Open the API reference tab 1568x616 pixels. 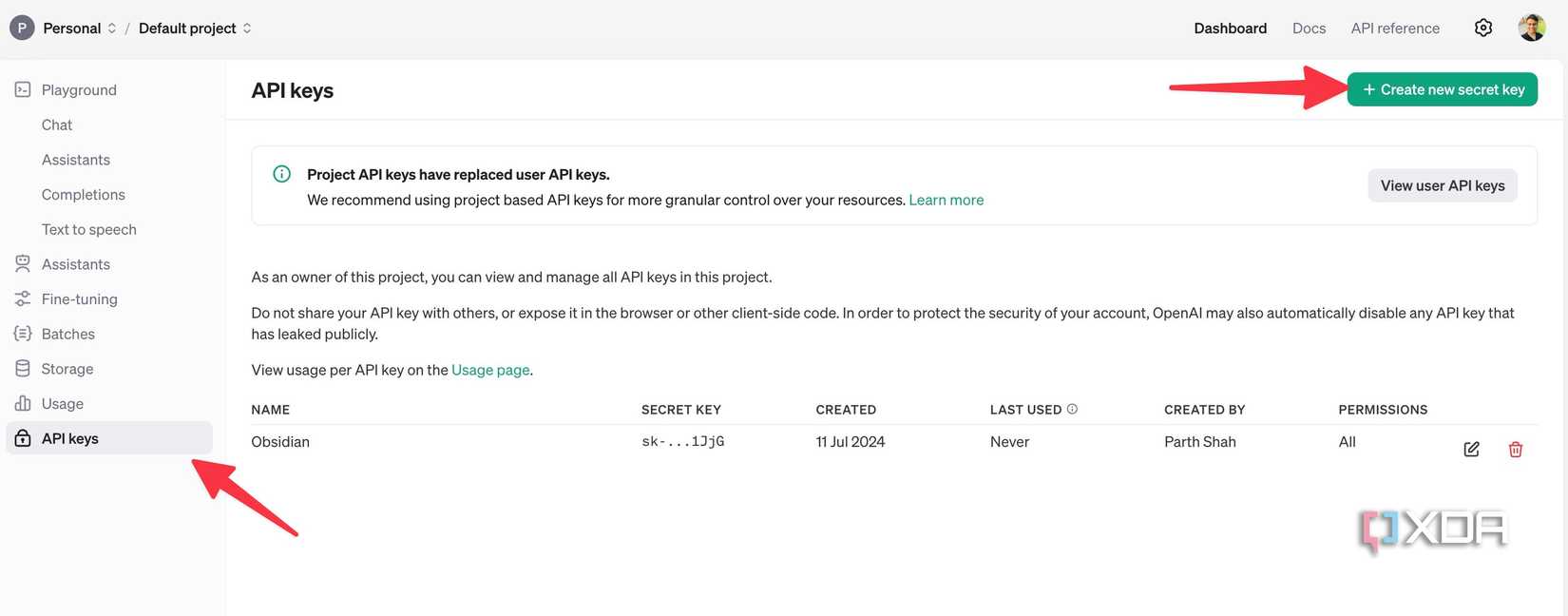click(x=1395, y=29)
